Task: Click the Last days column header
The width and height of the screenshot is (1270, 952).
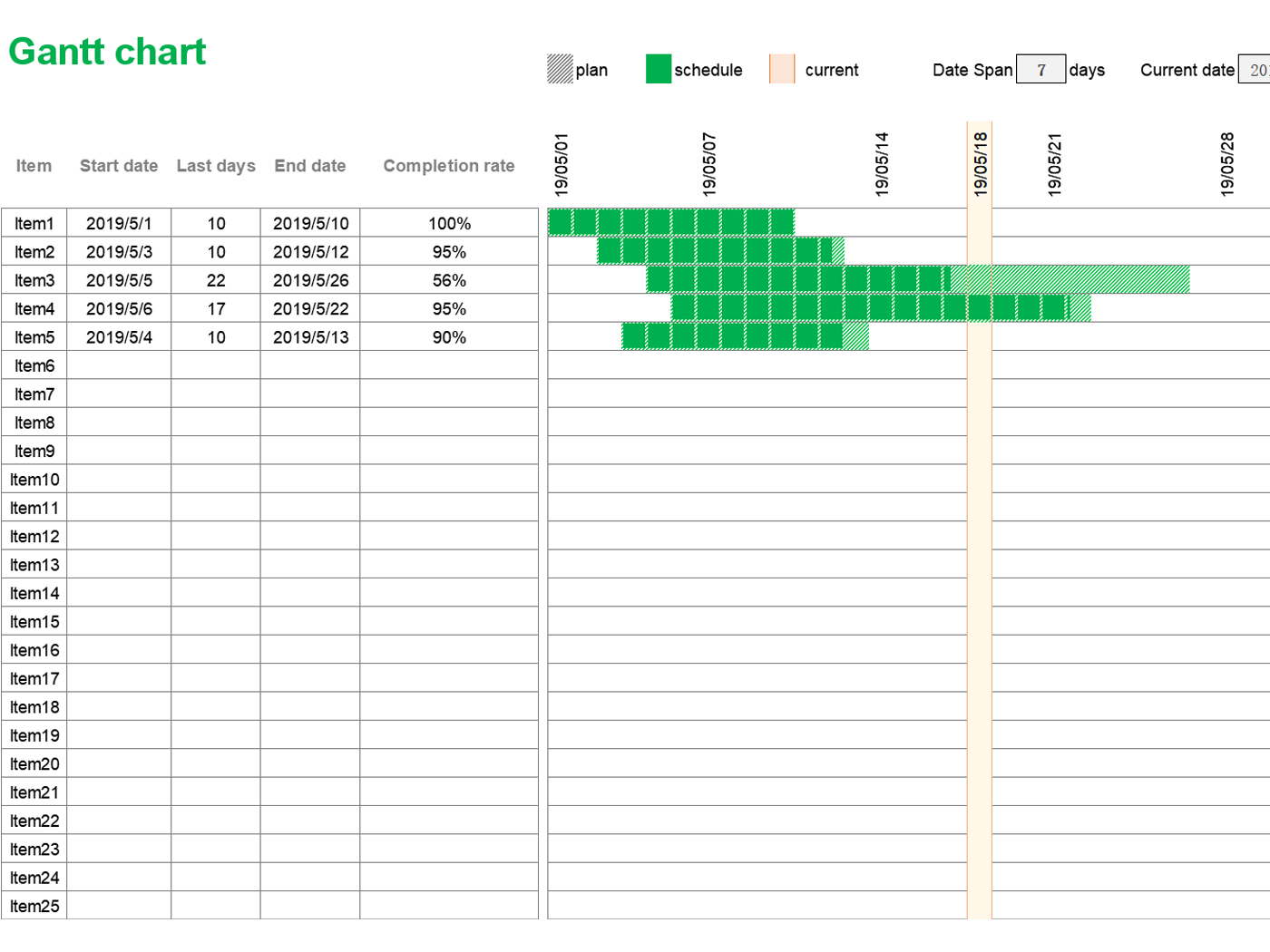Action: [216, 166]
